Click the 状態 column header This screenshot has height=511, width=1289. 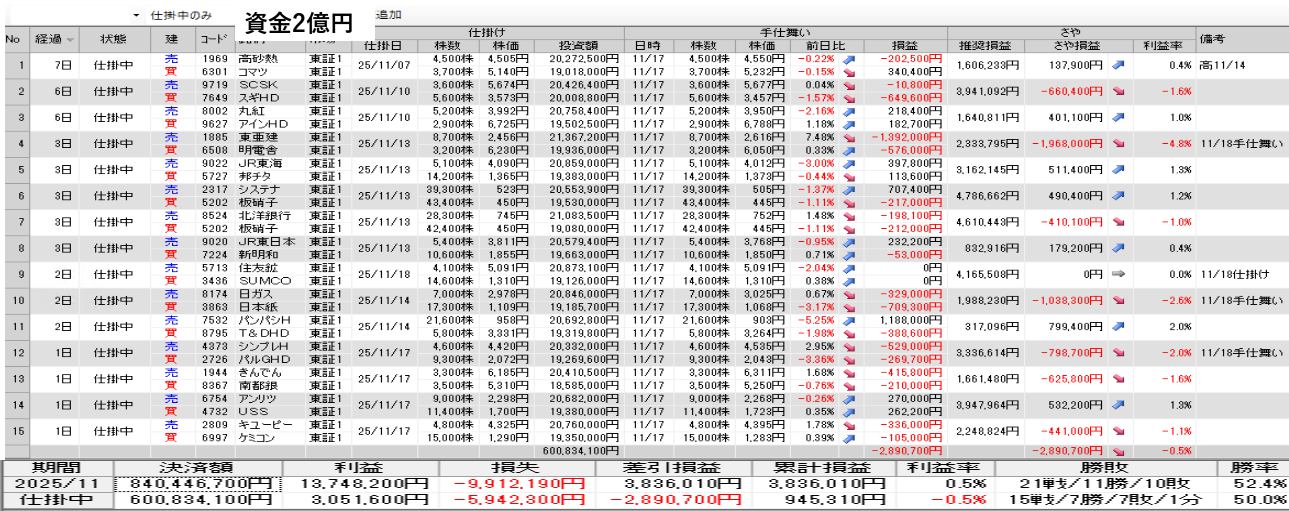(113, 39)
